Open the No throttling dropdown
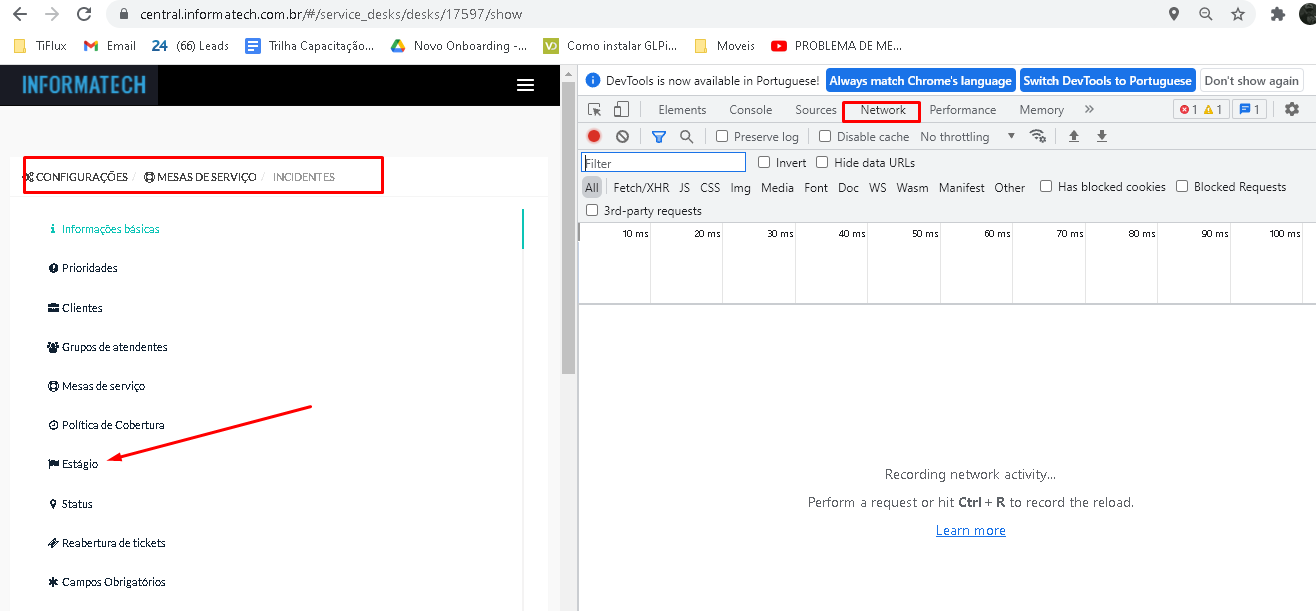This screenshot has width=1316, height=611. (x=967, y=136)
